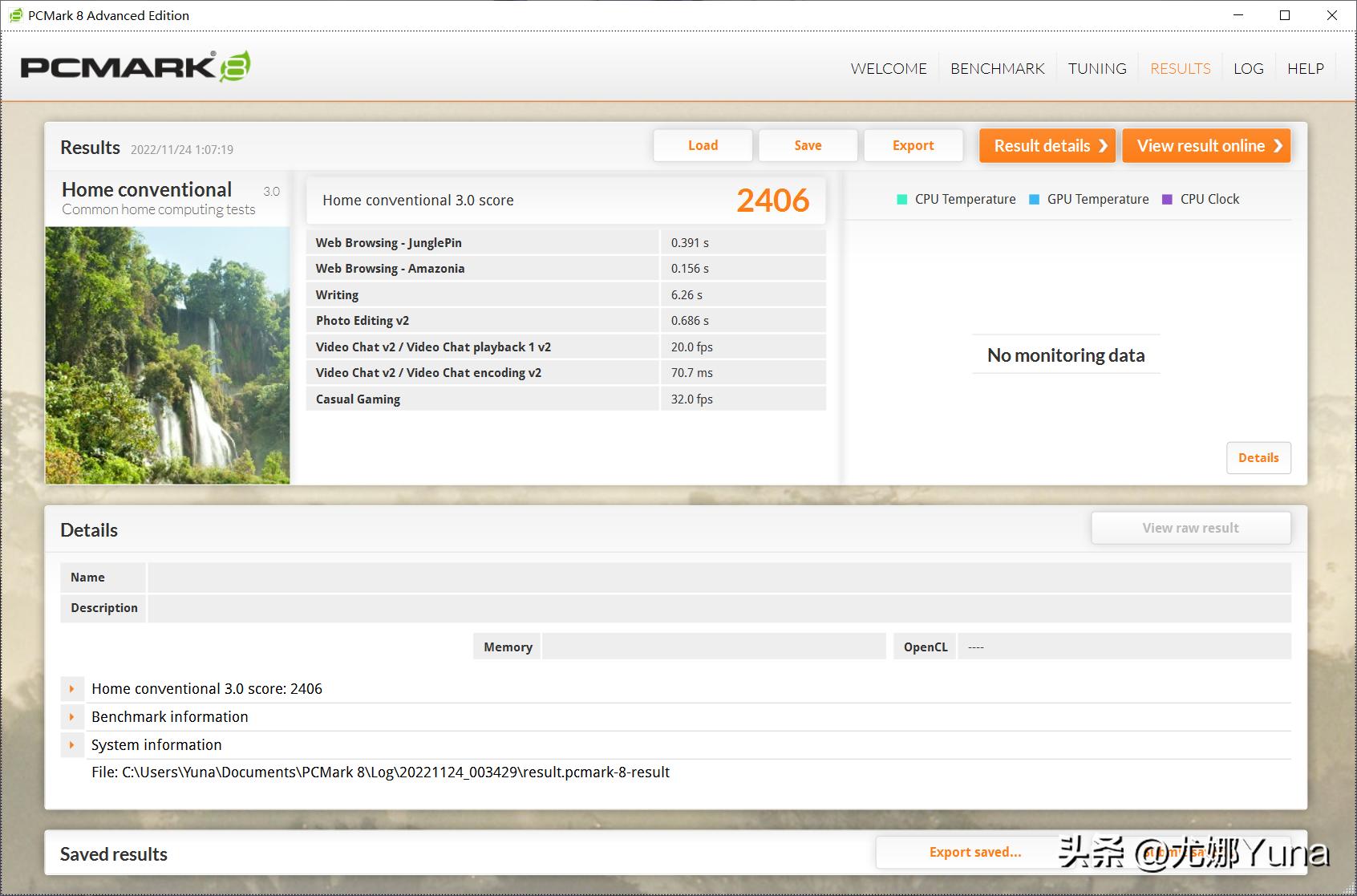The image size is (1357, 896).
Task: Click the Description input field
Action: (719, 608)
